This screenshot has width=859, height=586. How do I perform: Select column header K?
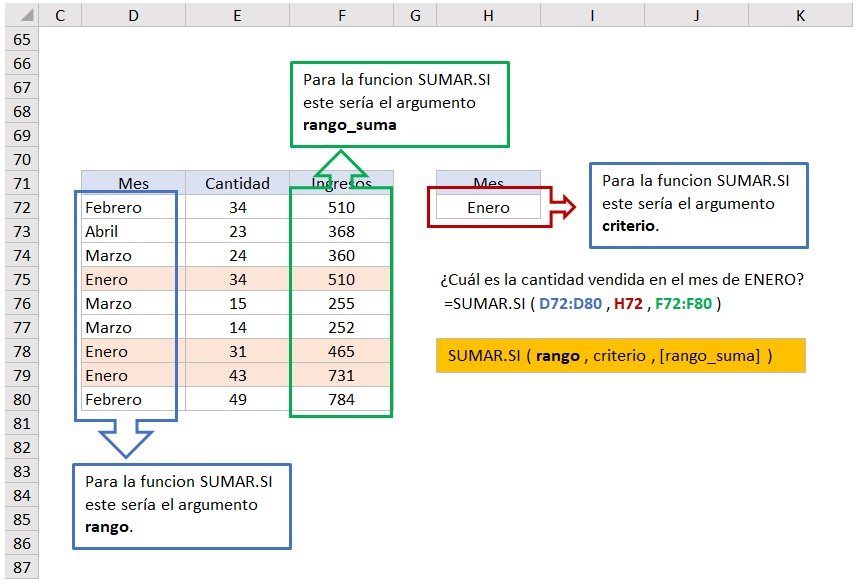click(800, 16)
